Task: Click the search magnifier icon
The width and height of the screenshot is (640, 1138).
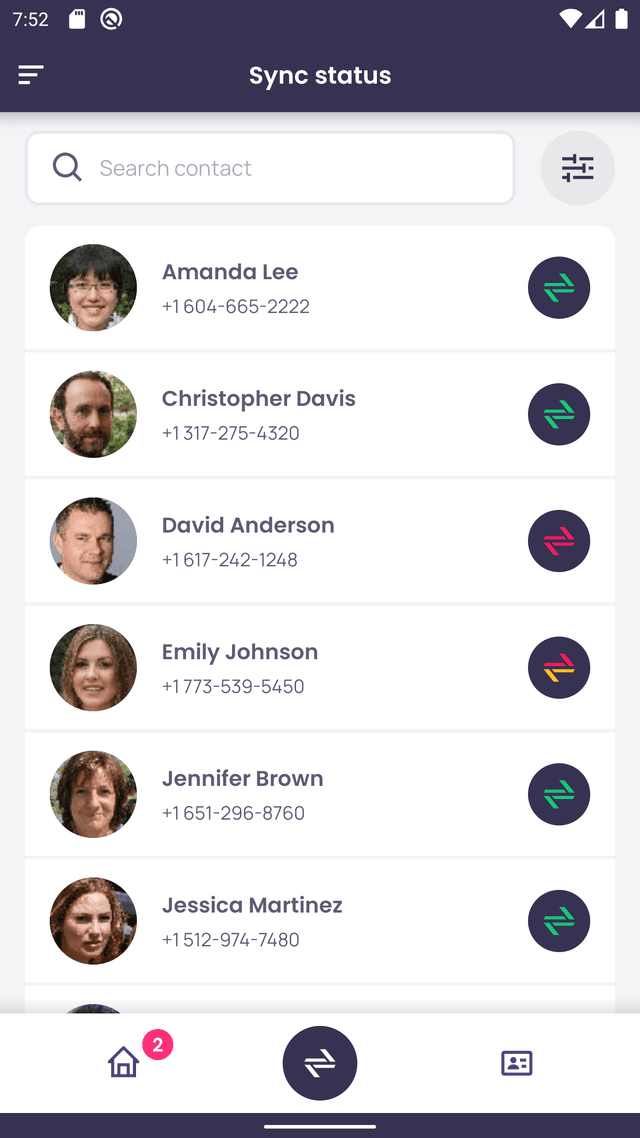Action: (x=67, y=168)
